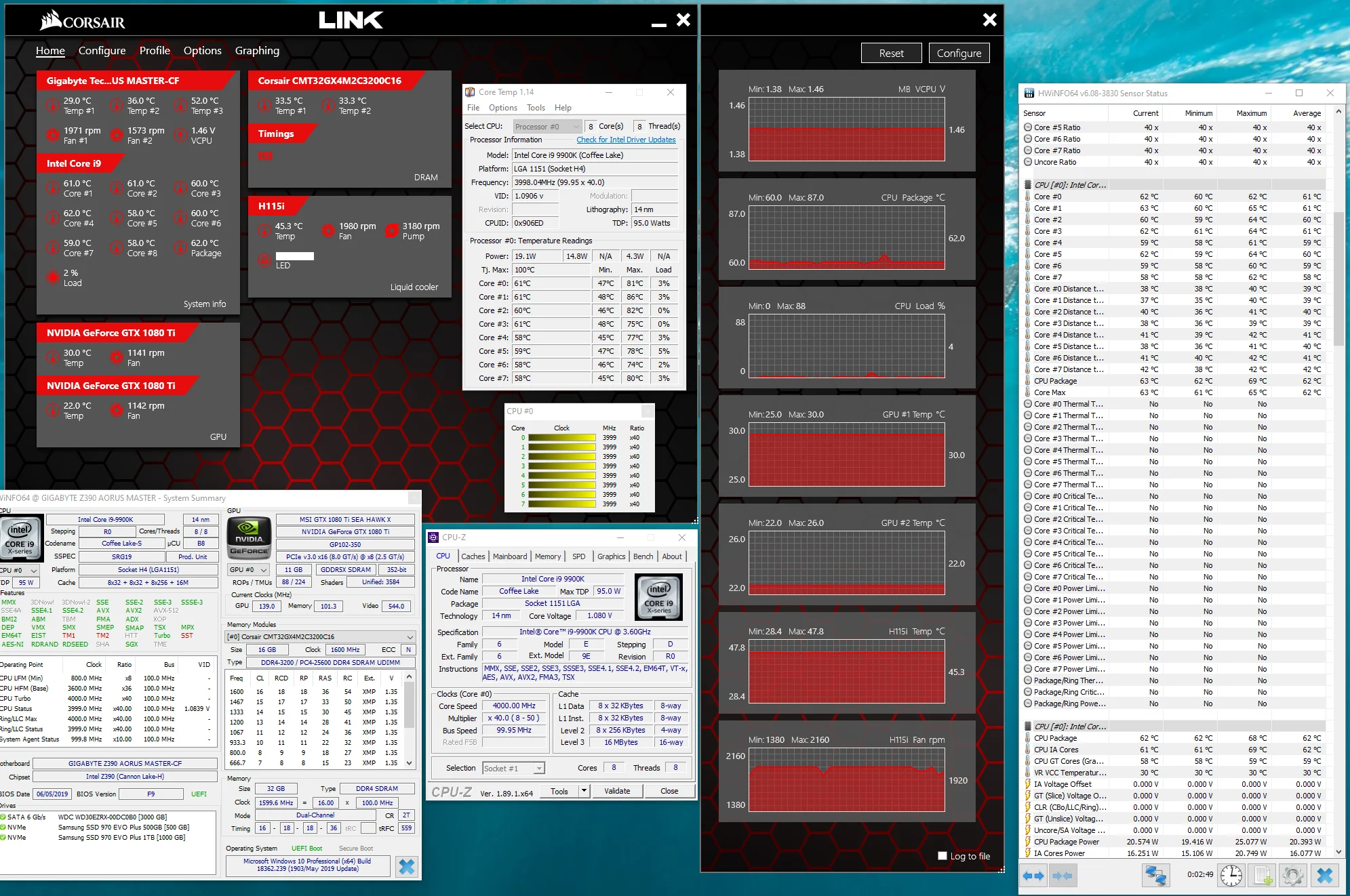Image resolution: width=1350 pixels, height=896 pixels.
Task: Open Select CPU Processor #0 dropdown in Core Temp
Action: click(547, 127)
